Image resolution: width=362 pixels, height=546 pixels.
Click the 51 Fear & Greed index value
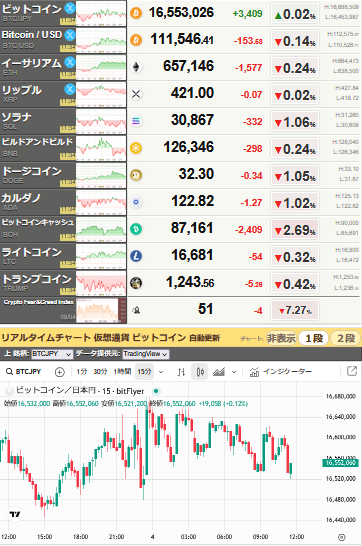(x=205, y=309)
